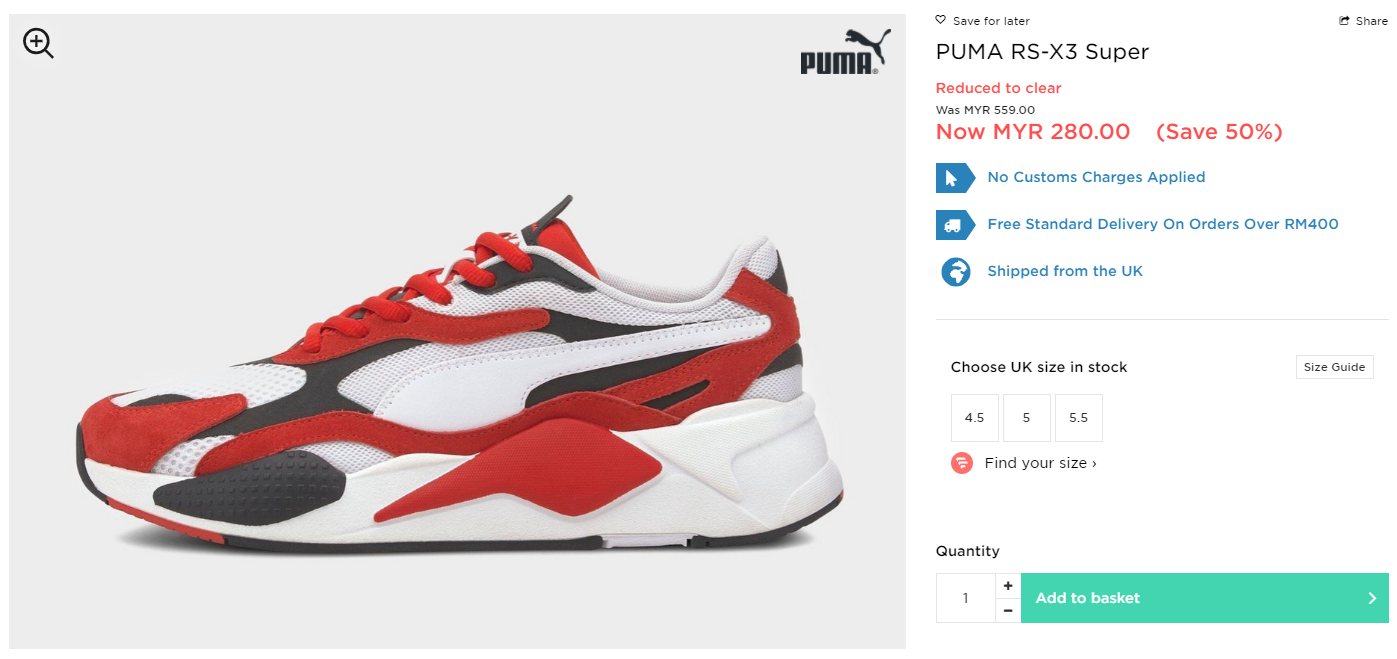Click the delivery truck icon
This screenshot has height=659, width=1397.
pos(954,225)
